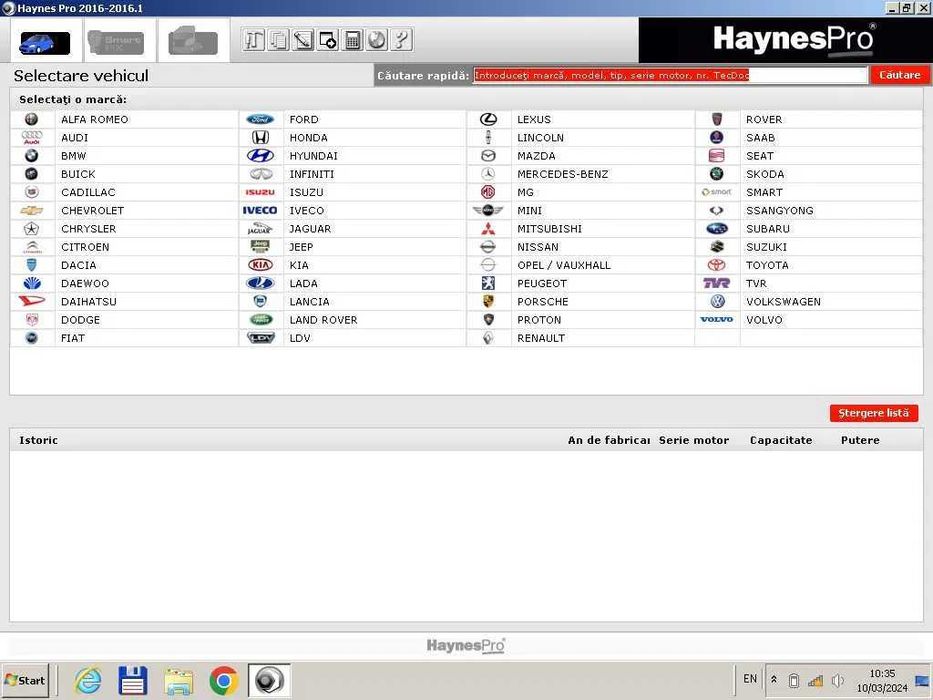Select the Chevrolet bowtie logo
This screenshot has height=700, width=933.
coord(32,211)
